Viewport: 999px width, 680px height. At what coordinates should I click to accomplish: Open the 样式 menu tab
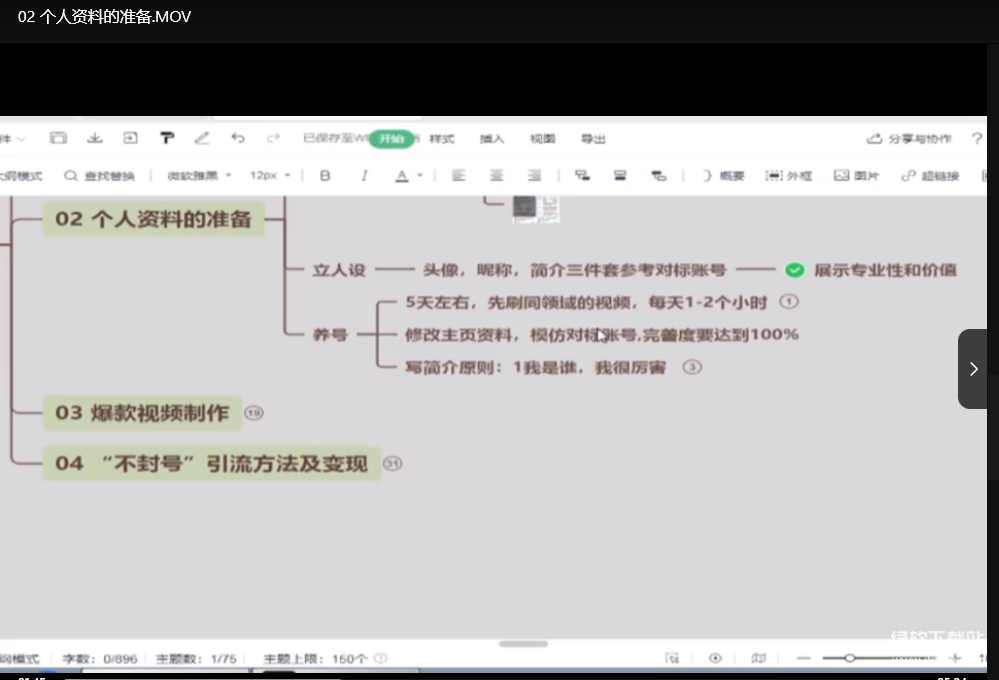442,138
